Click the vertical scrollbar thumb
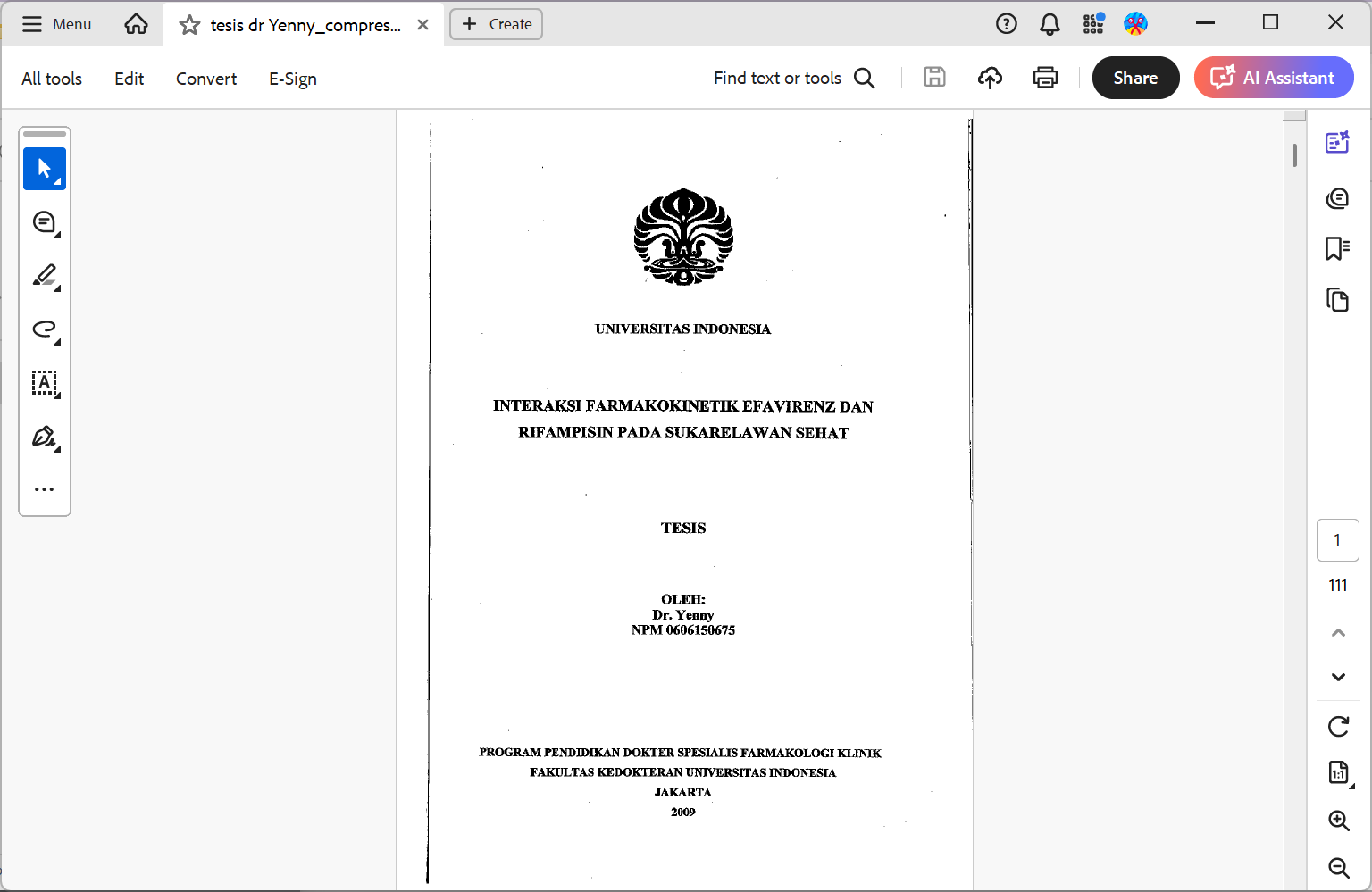The width and height of the screenshot is (1372, 892). point(1294,155)
